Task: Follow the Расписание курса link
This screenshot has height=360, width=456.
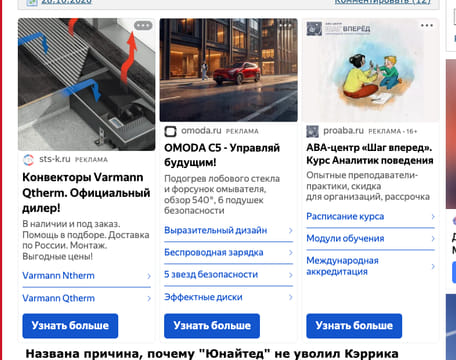Action: pos(345,217)
